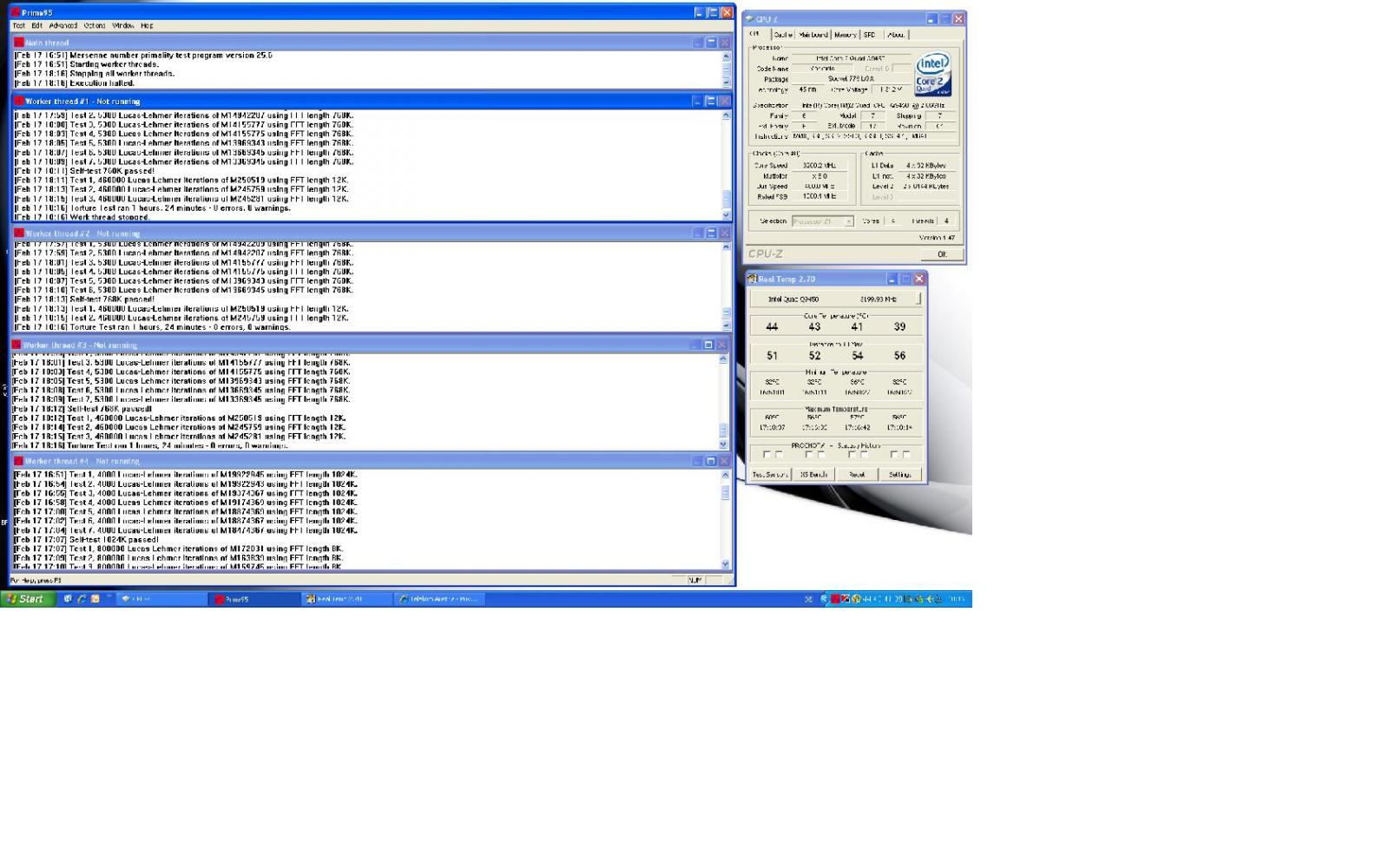Open the Advanced menu in Prime95

click(x=63, y=26)
